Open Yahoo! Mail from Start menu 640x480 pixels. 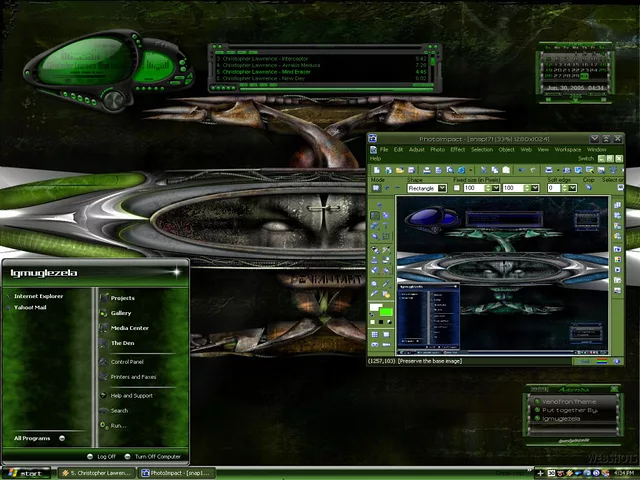tap(30, 308)
